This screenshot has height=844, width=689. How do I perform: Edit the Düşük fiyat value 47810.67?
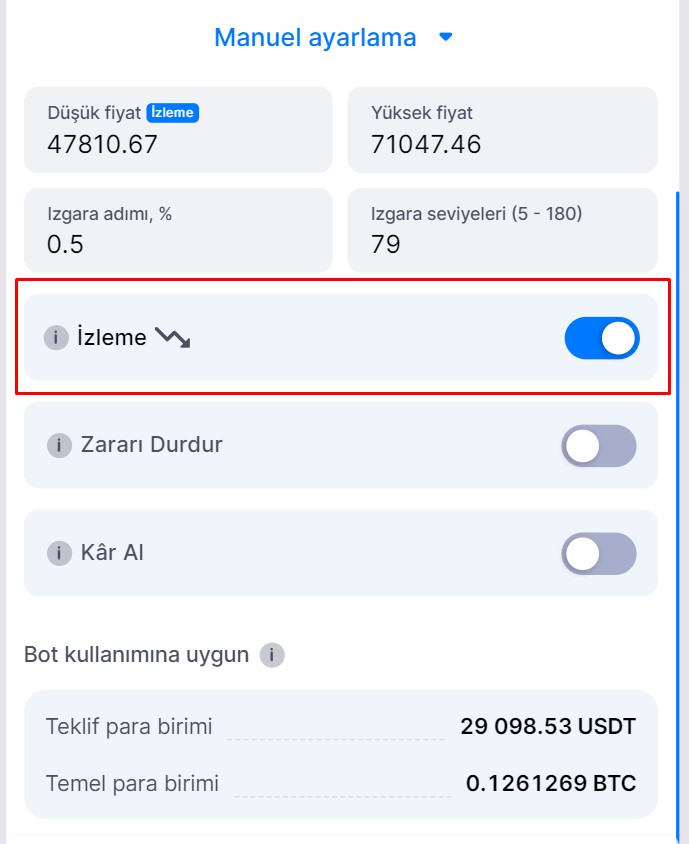[103, 144]
